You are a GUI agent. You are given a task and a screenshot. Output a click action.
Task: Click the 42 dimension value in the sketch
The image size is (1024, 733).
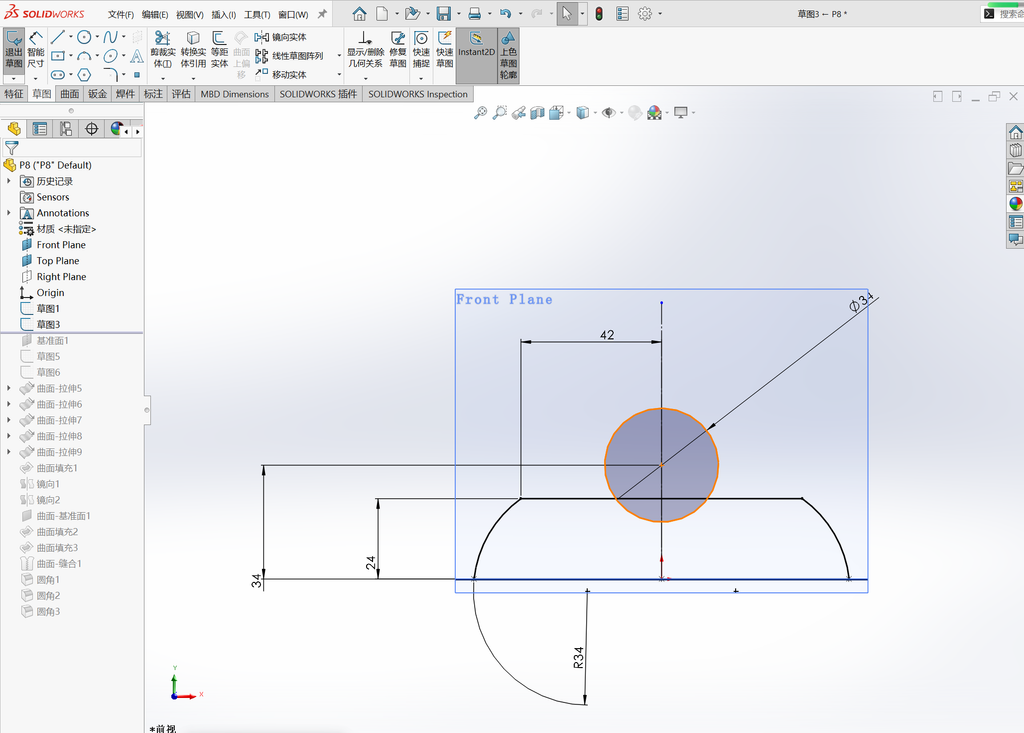click(x=607, y=335)
